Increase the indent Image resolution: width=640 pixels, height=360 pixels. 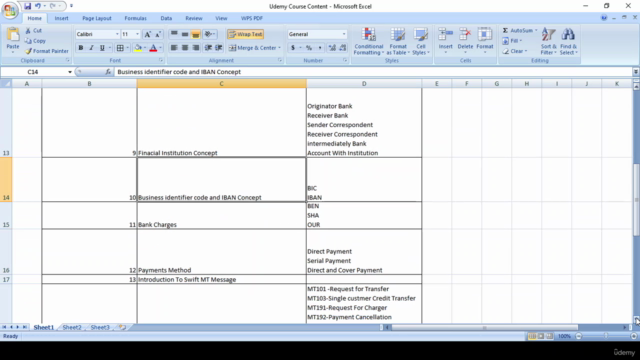tap(219, 48)
